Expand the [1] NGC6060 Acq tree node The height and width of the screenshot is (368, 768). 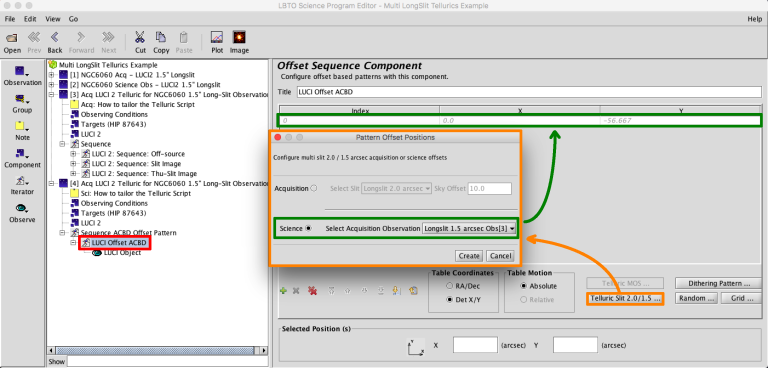point(51,75)
